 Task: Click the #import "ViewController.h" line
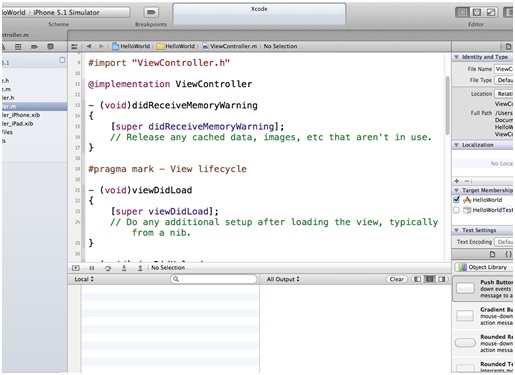[159, 63]
